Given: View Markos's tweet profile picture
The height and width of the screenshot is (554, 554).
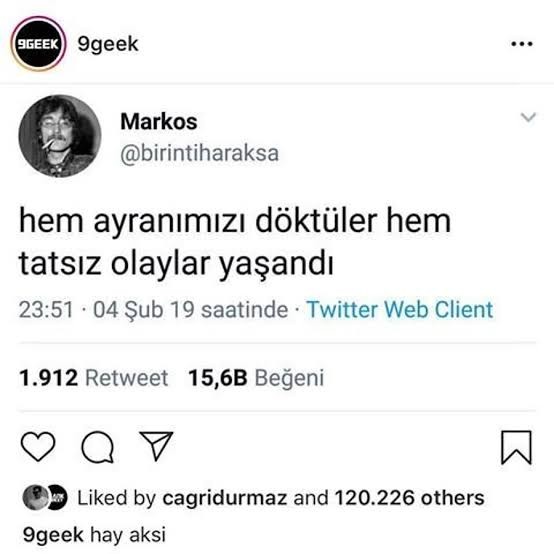Looking at the screenshot, I should coord(60,136).
